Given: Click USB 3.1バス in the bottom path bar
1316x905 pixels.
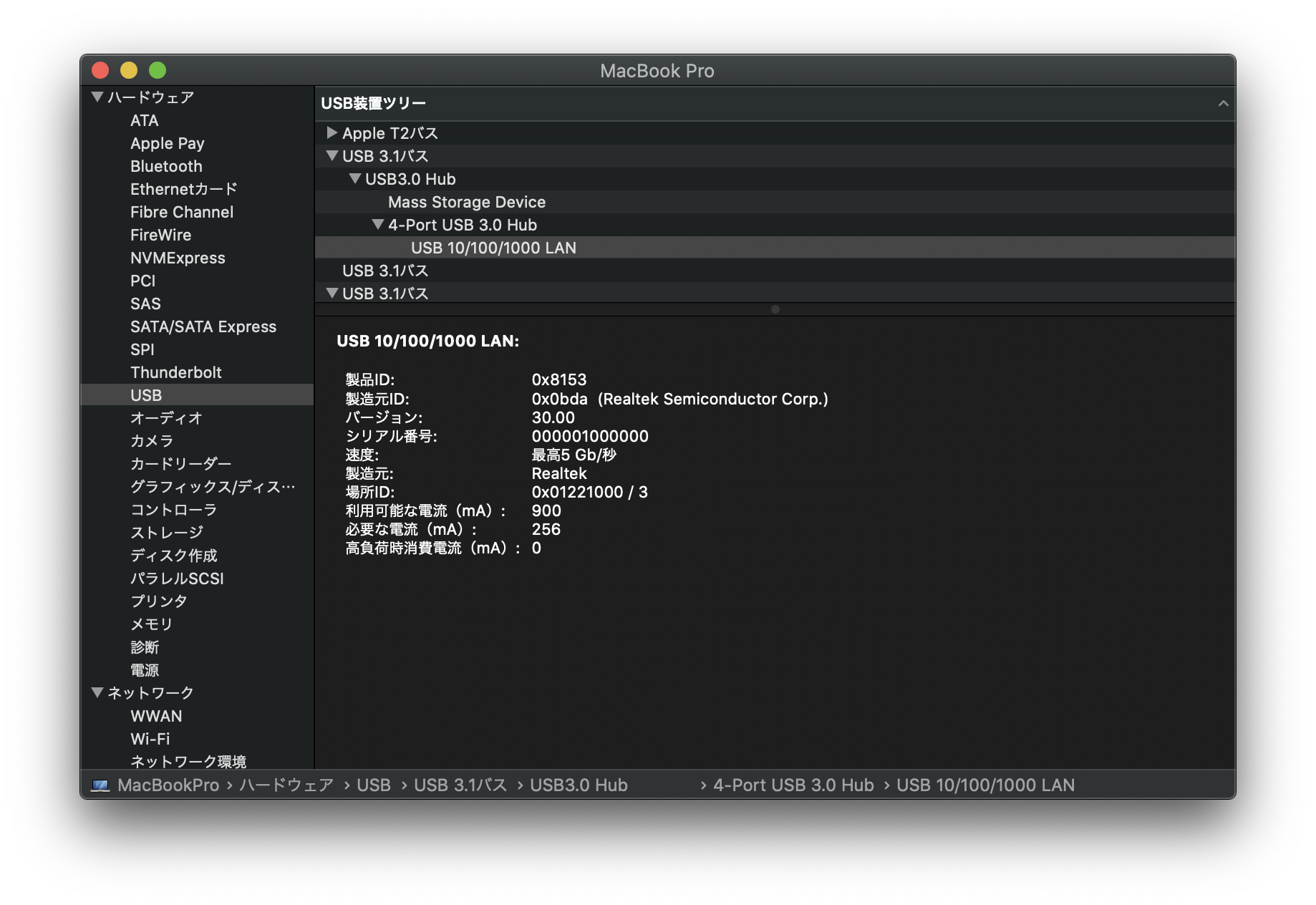Looking at the screenshot, I should (x=460, y=785).
